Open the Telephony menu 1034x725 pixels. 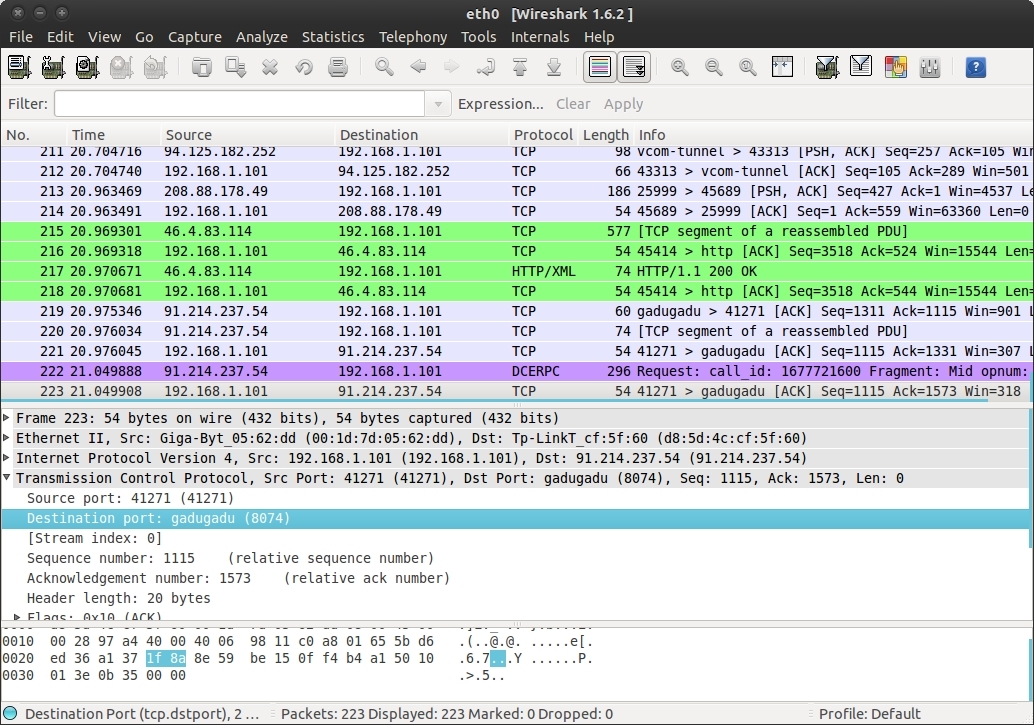[413, 37]
